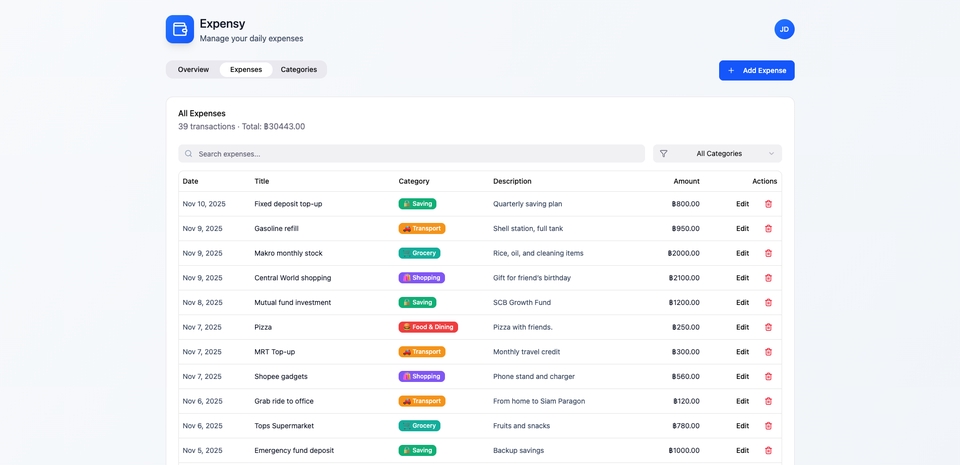This screenshot has width=960, height=465.
Task: Edit the MRT Top-up expense
Action: pos(742,352)
